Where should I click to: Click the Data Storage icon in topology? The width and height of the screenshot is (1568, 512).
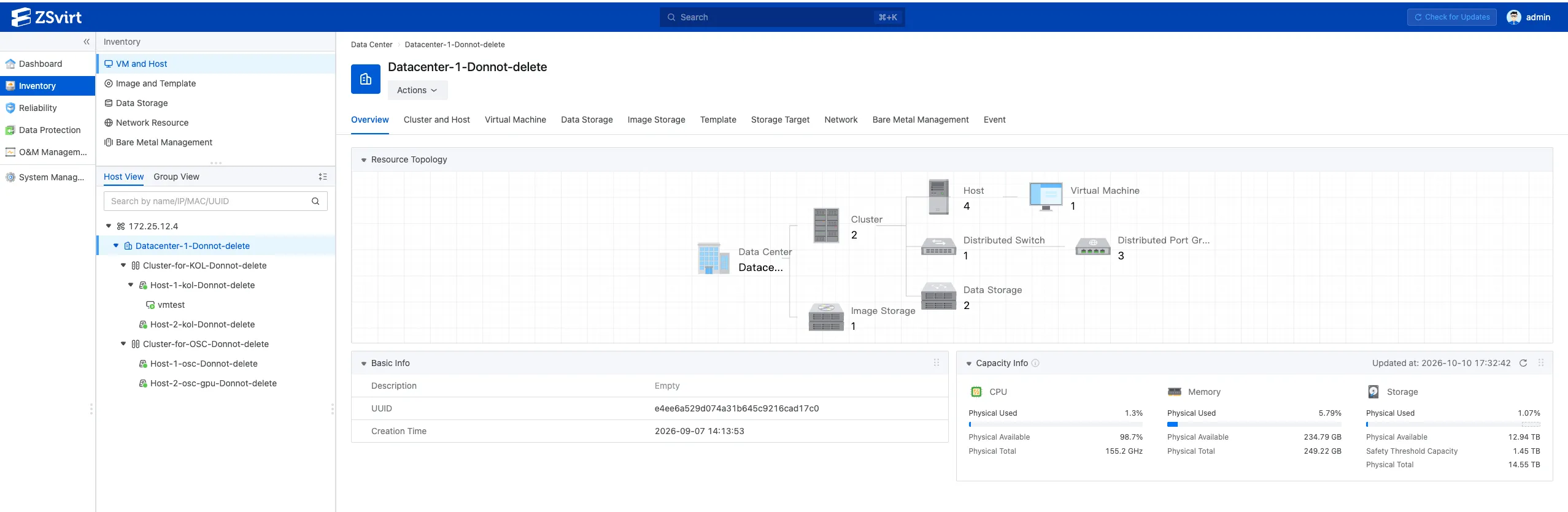(x=938, y=296)
